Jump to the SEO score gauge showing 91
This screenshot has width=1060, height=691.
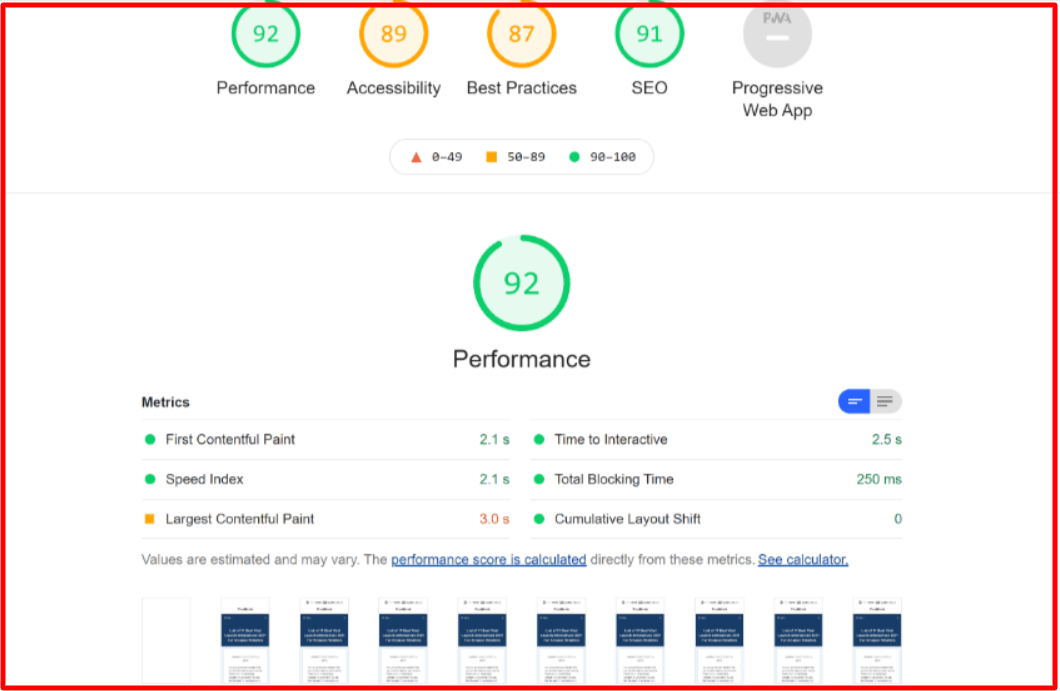[649, 35]
